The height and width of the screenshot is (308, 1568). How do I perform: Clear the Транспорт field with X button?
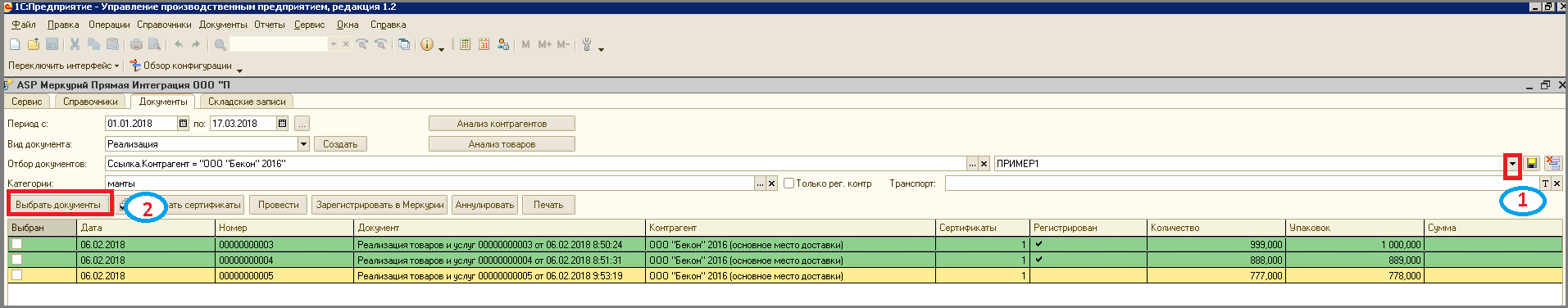pos(1557,183)
